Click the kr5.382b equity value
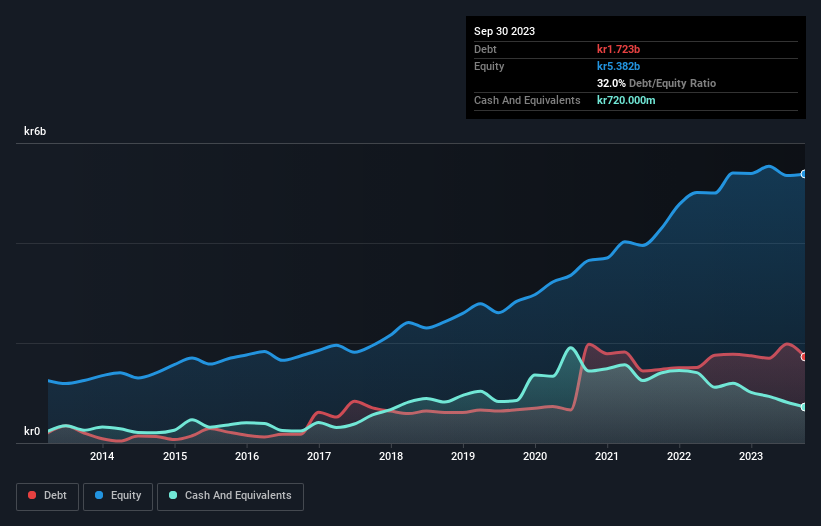 [x=618, y=66]
